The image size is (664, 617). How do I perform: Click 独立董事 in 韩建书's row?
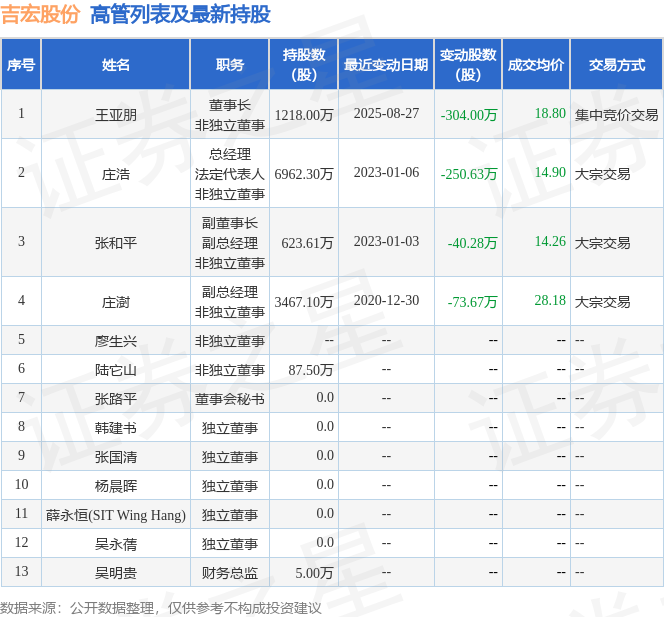point(230,428)
